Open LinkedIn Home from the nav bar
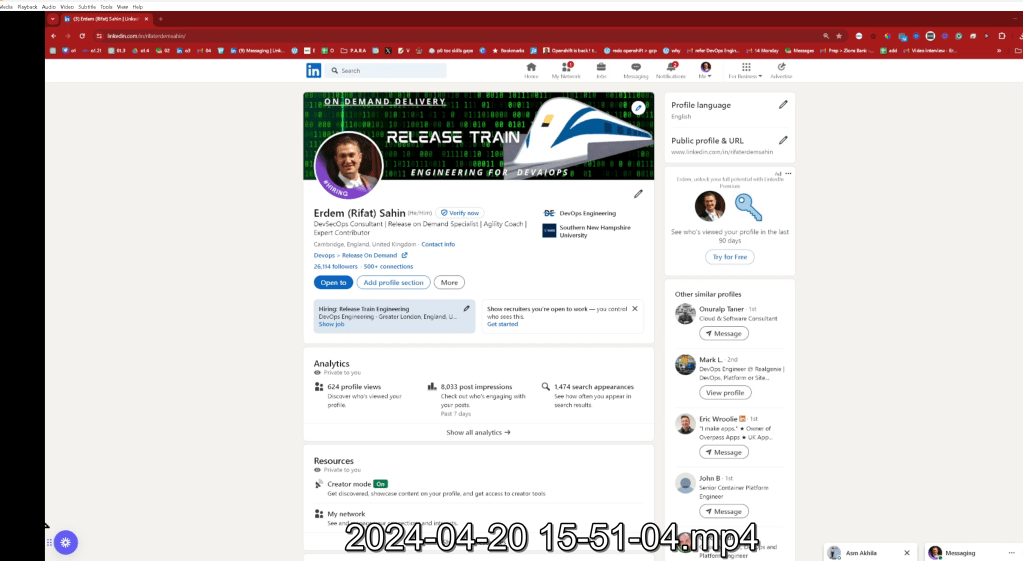 coord(531,70)
